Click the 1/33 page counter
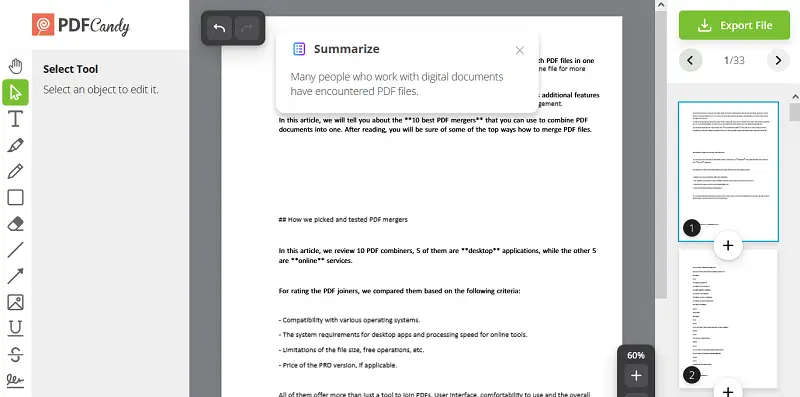 click(x=734, y=60)
